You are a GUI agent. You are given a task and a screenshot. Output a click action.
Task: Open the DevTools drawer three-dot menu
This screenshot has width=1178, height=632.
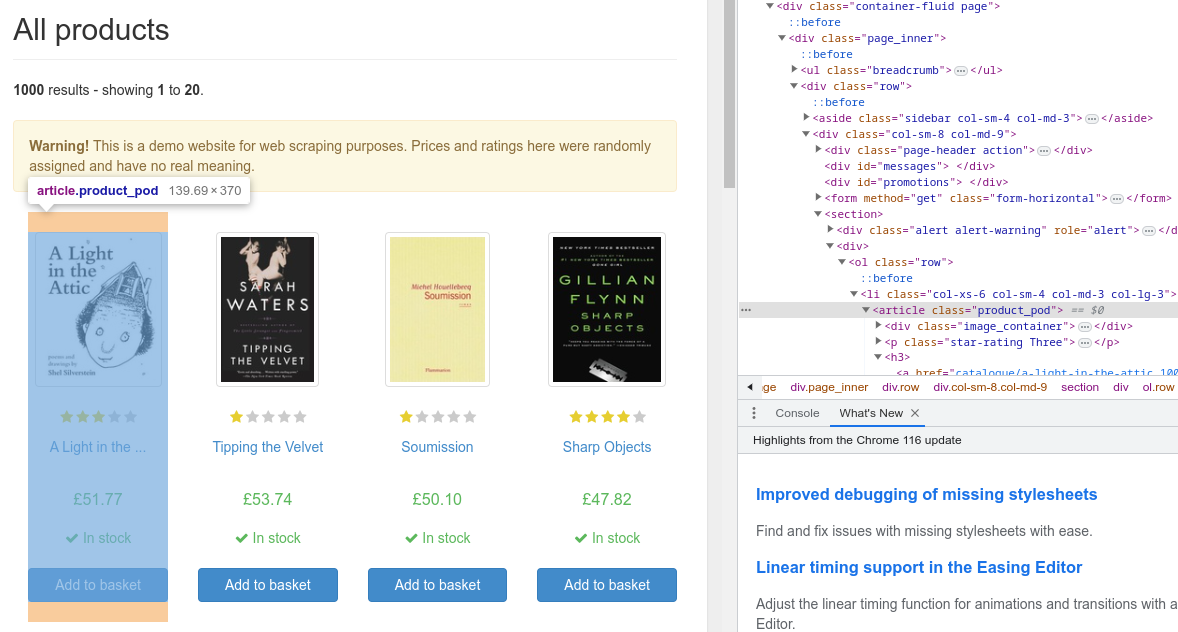click(754, 413)
